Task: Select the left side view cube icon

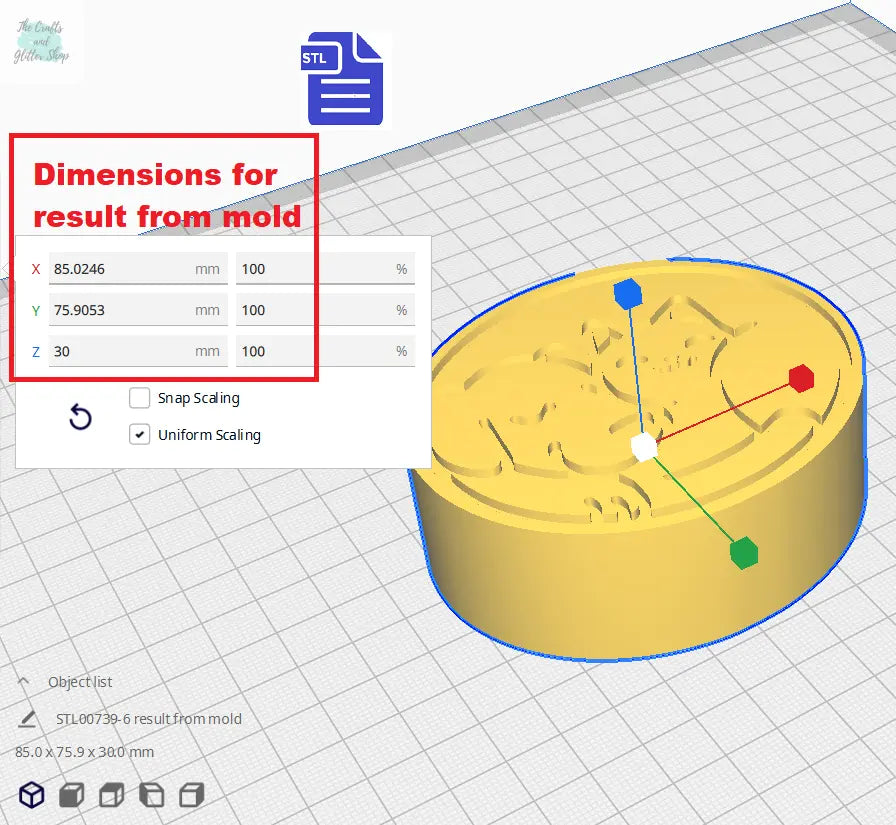Action: click(151, 795)
